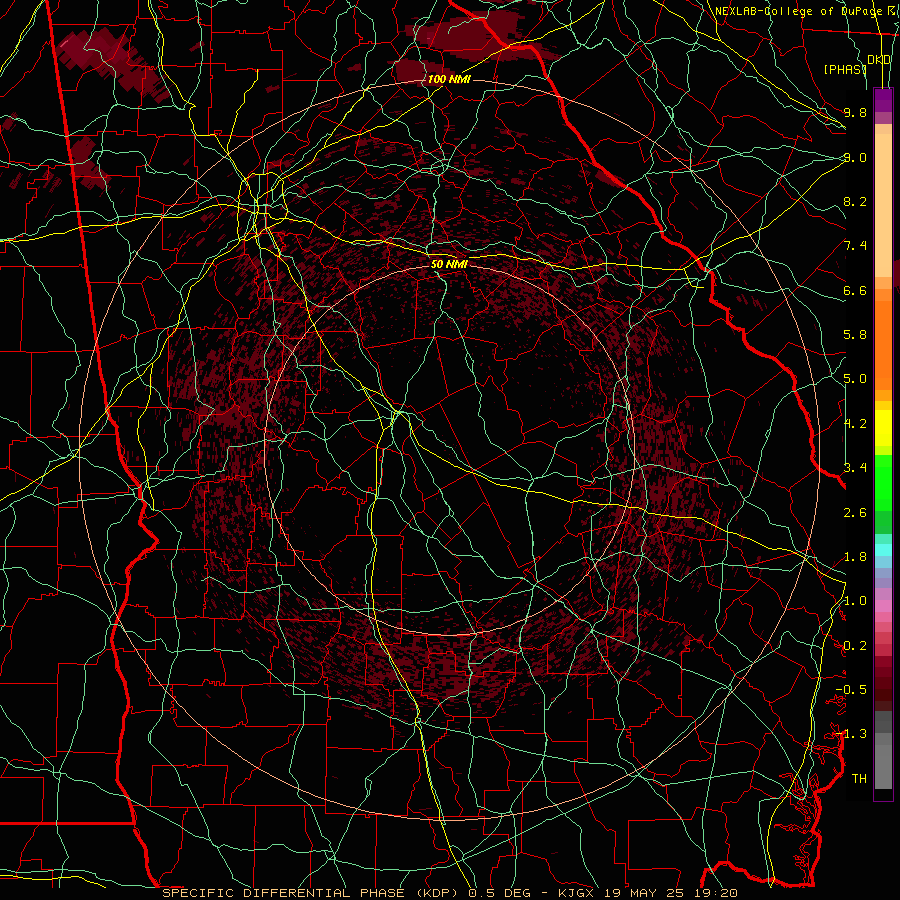The height and width of the screenshot is (900, 900).
Task: Pick the pink band of the scale
Action: click(883, 606)
